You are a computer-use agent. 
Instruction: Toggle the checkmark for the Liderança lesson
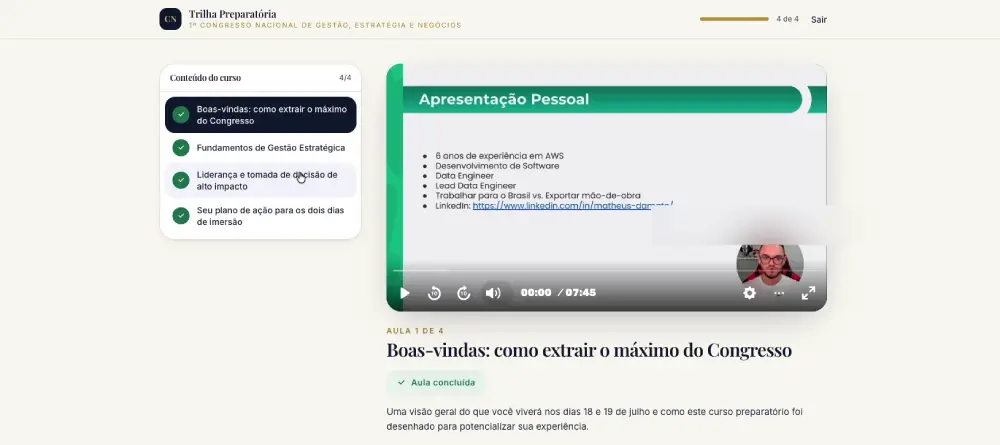(x=181, y=180)
